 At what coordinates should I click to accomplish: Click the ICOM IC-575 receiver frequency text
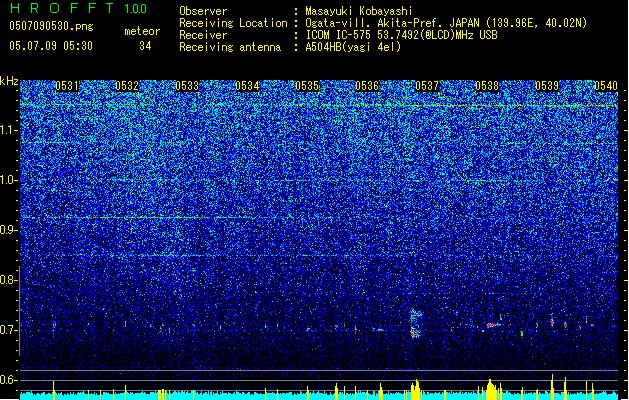pyautogui.click(x=401, y=35)
